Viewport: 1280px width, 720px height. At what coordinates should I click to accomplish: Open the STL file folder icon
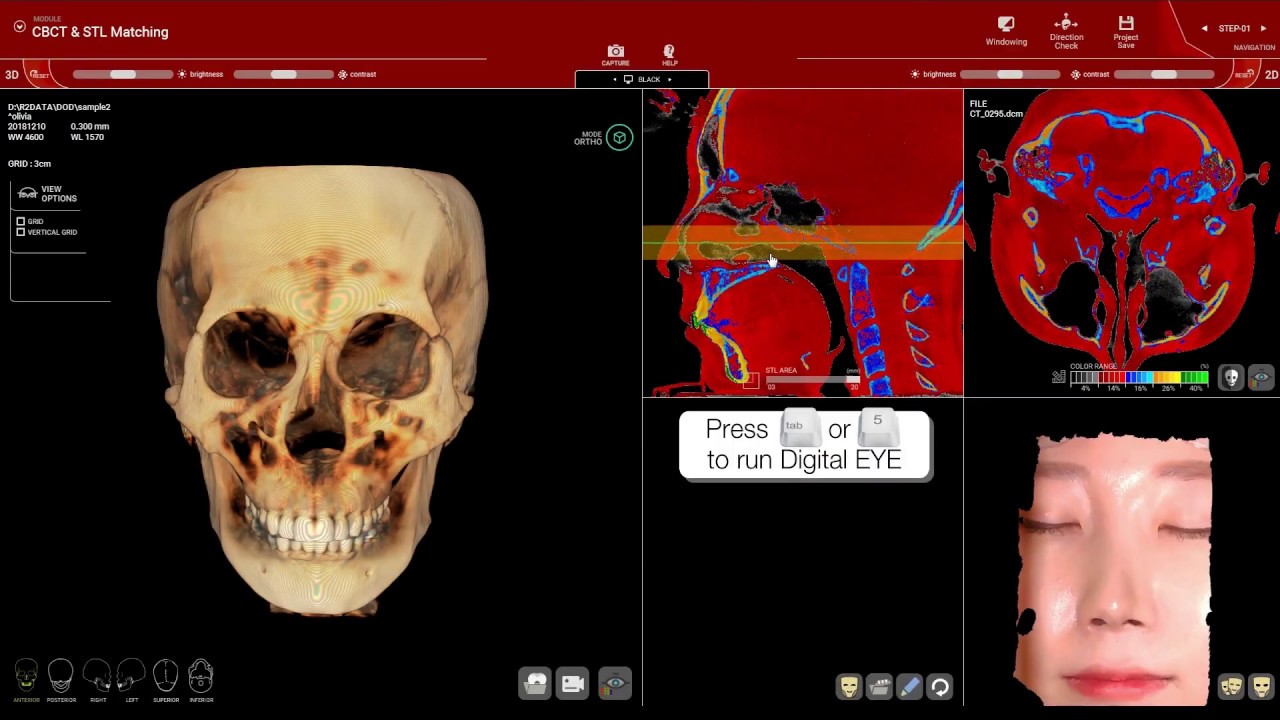pos(879,686)
